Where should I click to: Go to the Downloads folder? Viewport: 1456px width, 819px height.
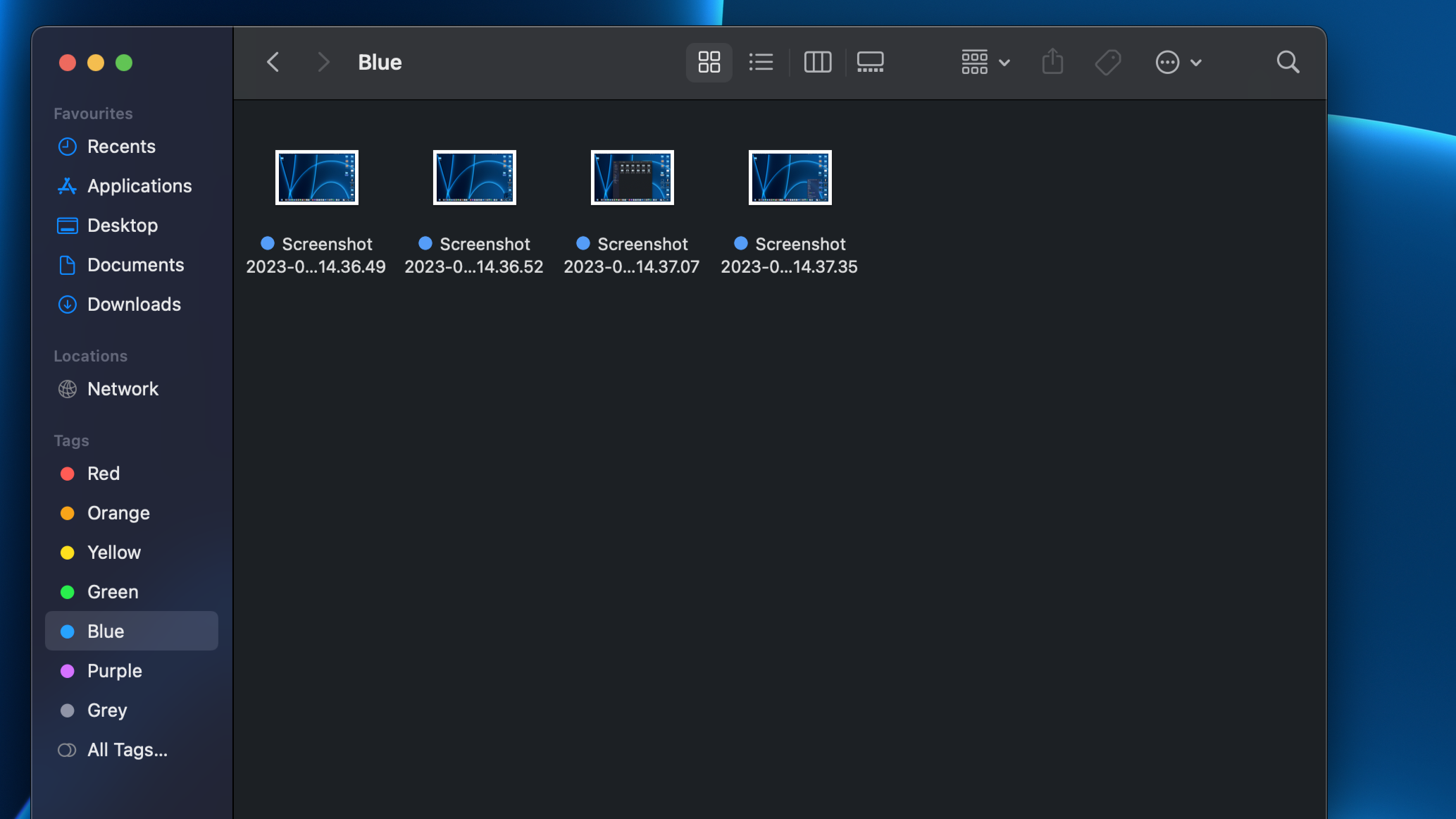click(134, 304)
